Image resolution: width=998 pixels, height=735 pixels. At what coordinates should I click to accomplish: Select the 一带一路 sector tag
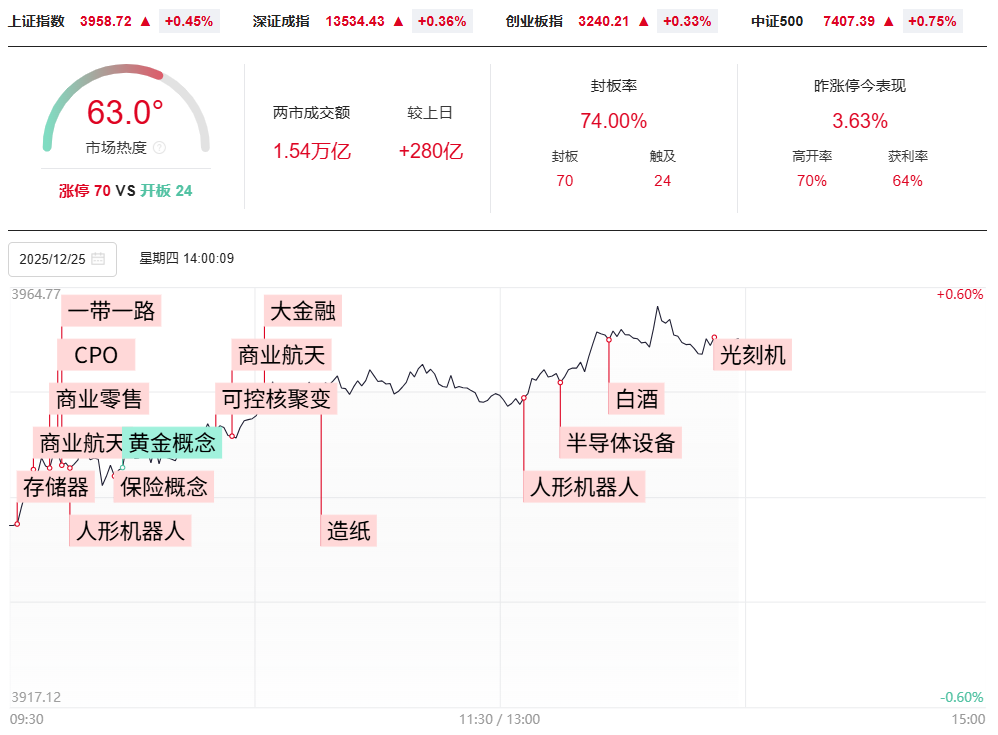(x=111, y=311)
